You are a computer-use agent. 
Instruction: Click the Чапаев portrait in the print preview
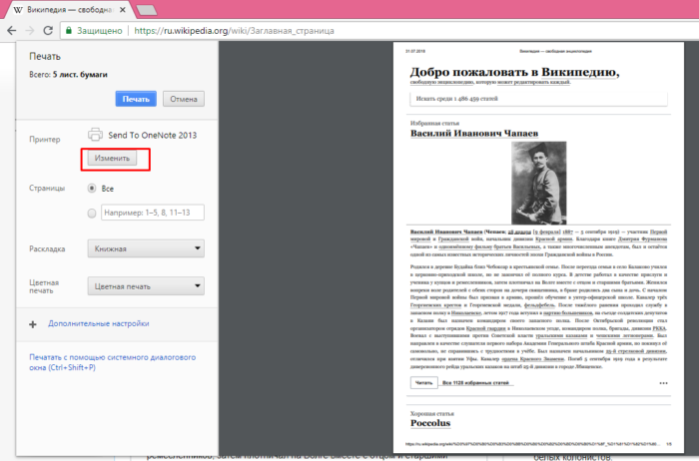539,183
